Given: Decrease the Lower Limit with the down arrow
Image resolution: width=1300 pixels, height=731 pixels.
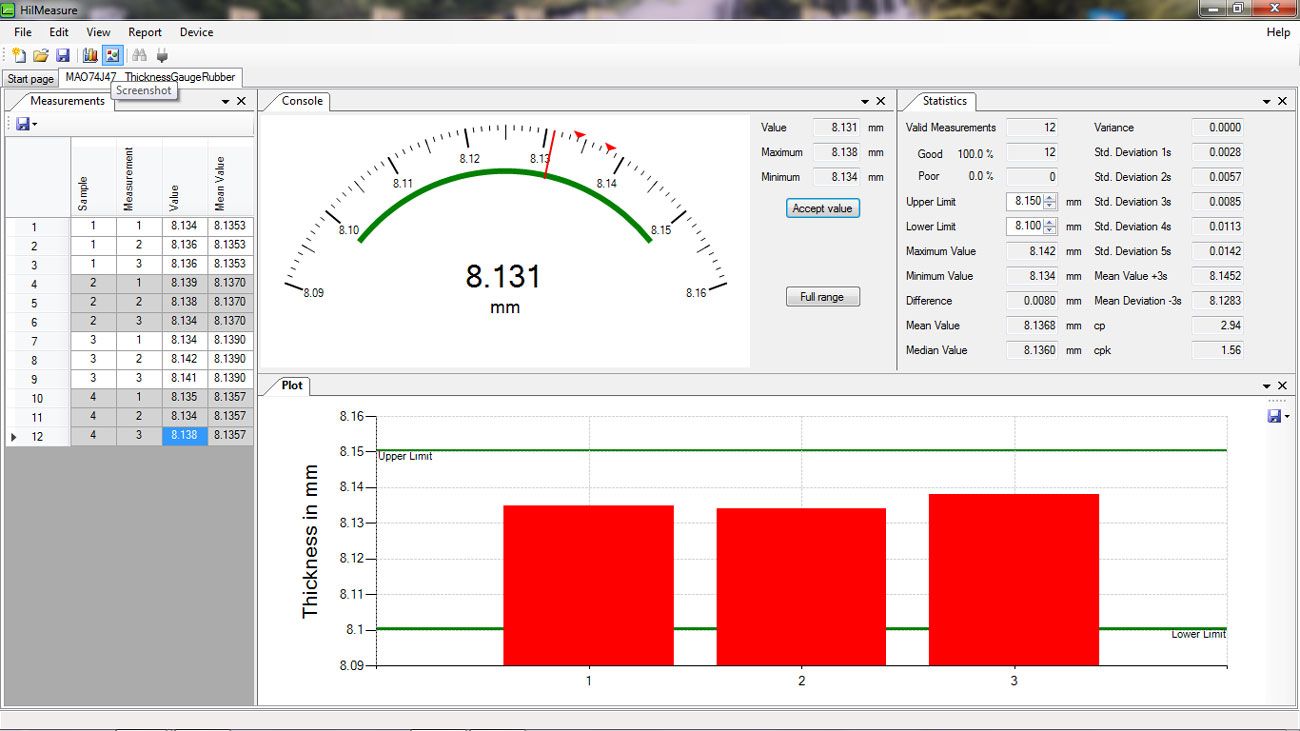Looking at the screenshot, I should 1049,230.
